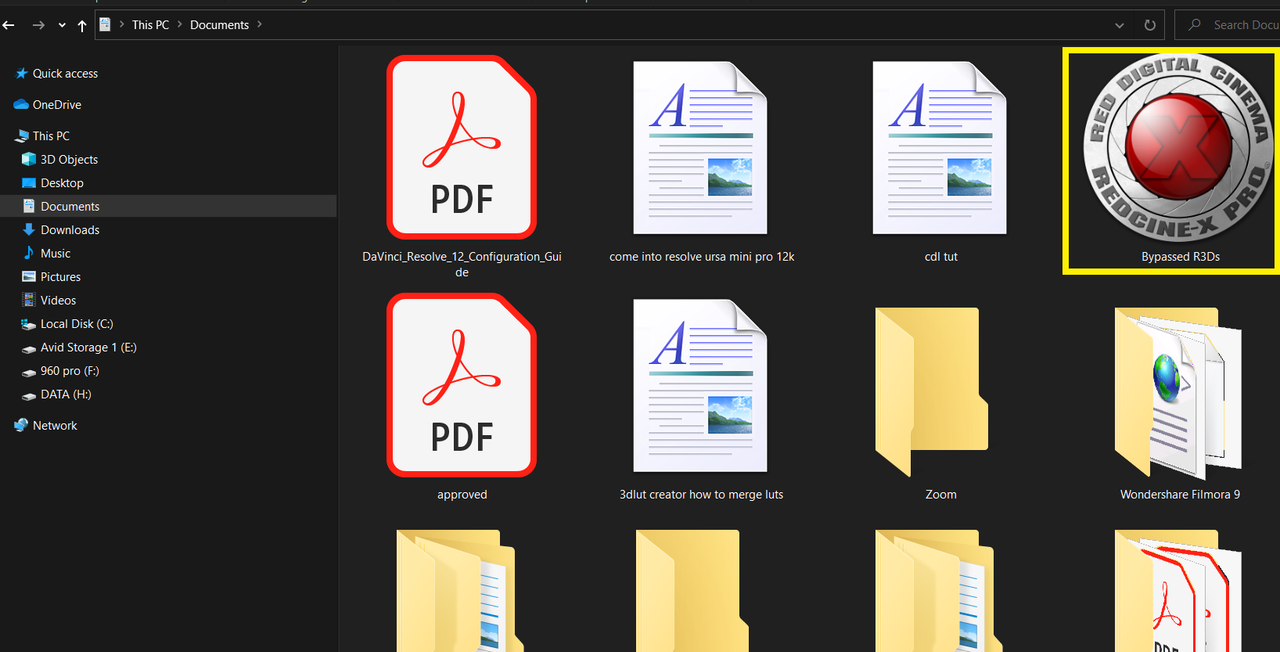Select 'approved' file name label

click(x=462, y=495)
